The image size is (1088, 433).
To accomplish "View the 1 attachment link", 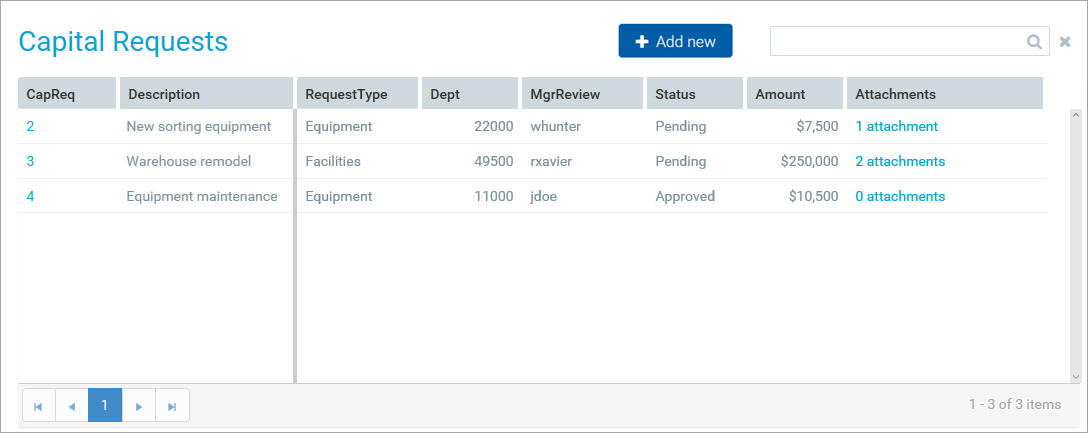I will click(x=896, y=127).
